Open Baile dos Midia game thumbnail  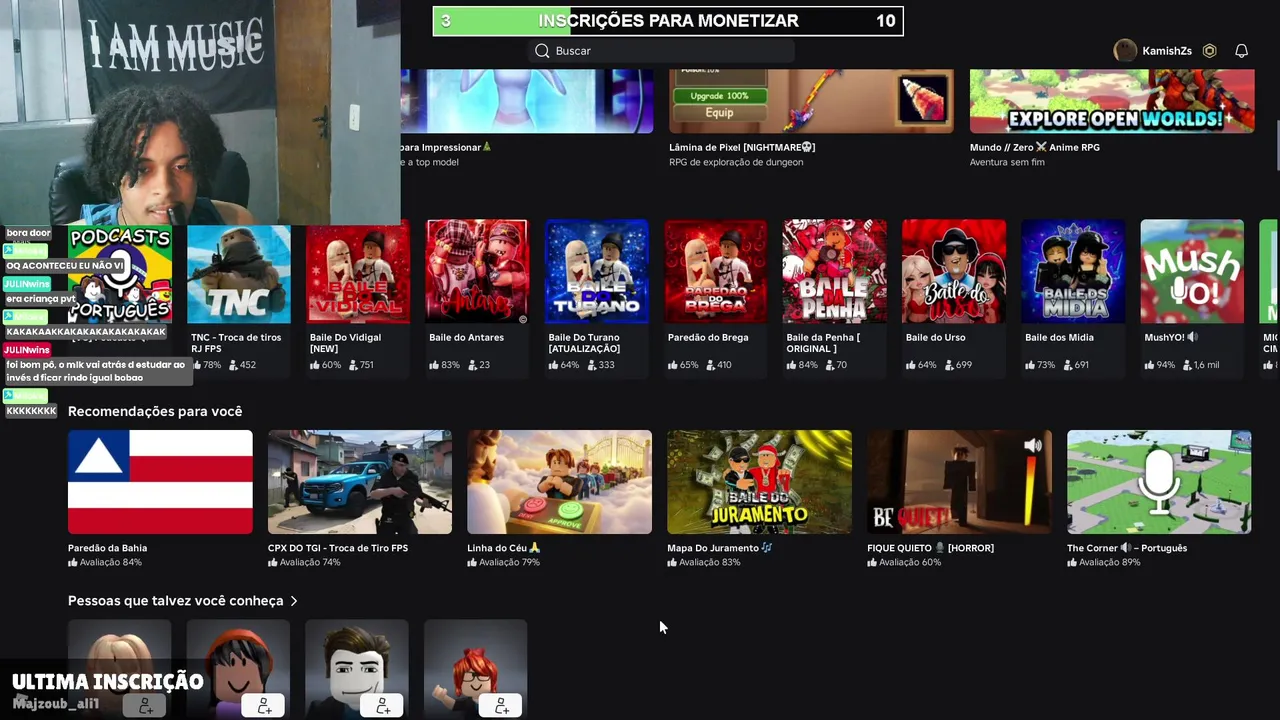[x=1073, y=272]
